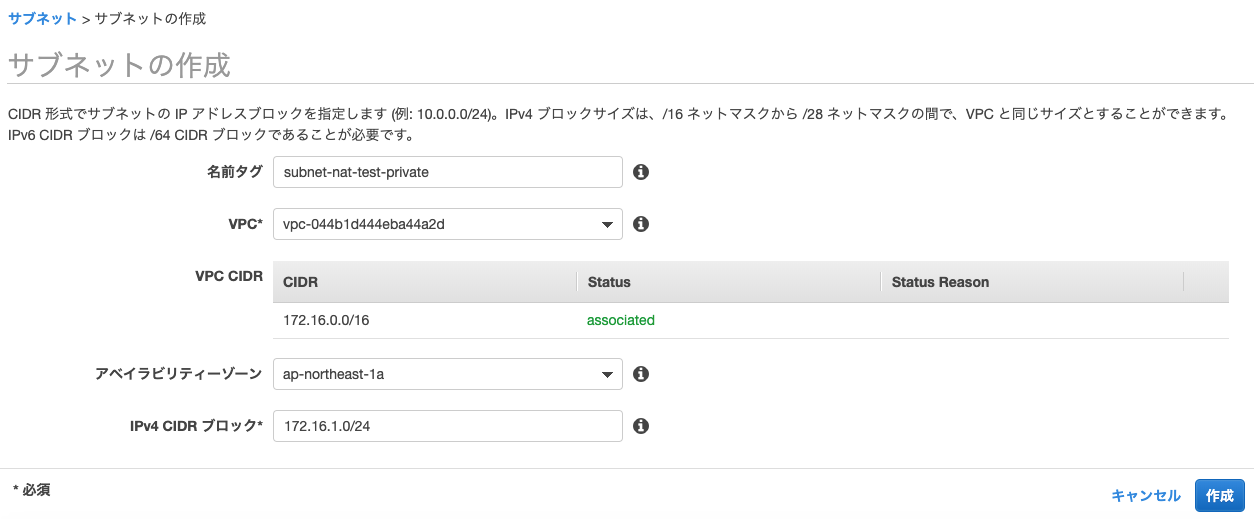Click the アベイラビリティーゾーン field label
This screenshot has width=1258, height=519.
(179, 374)
